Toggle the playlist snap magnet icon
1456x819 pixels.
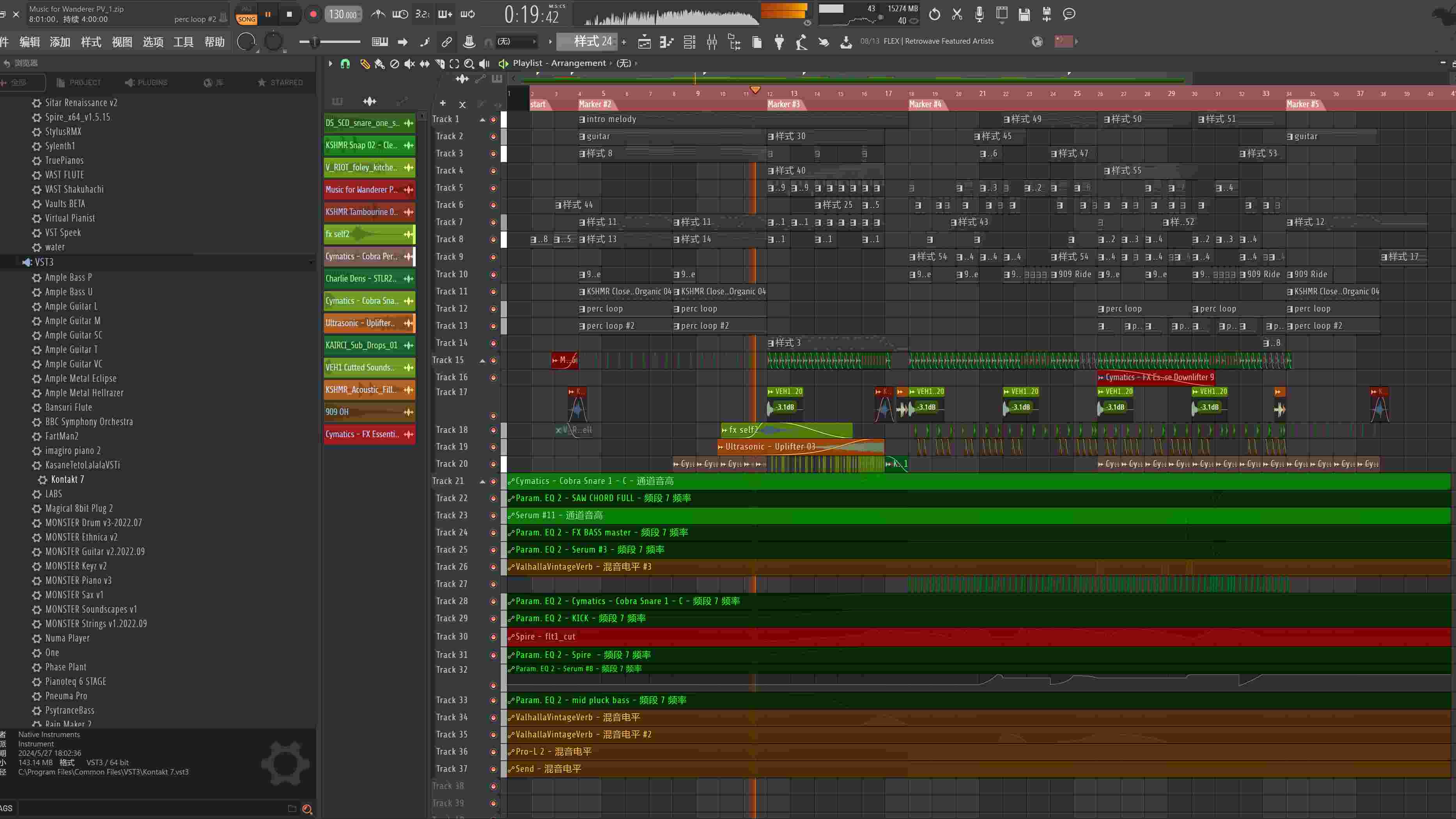(345, 64)
